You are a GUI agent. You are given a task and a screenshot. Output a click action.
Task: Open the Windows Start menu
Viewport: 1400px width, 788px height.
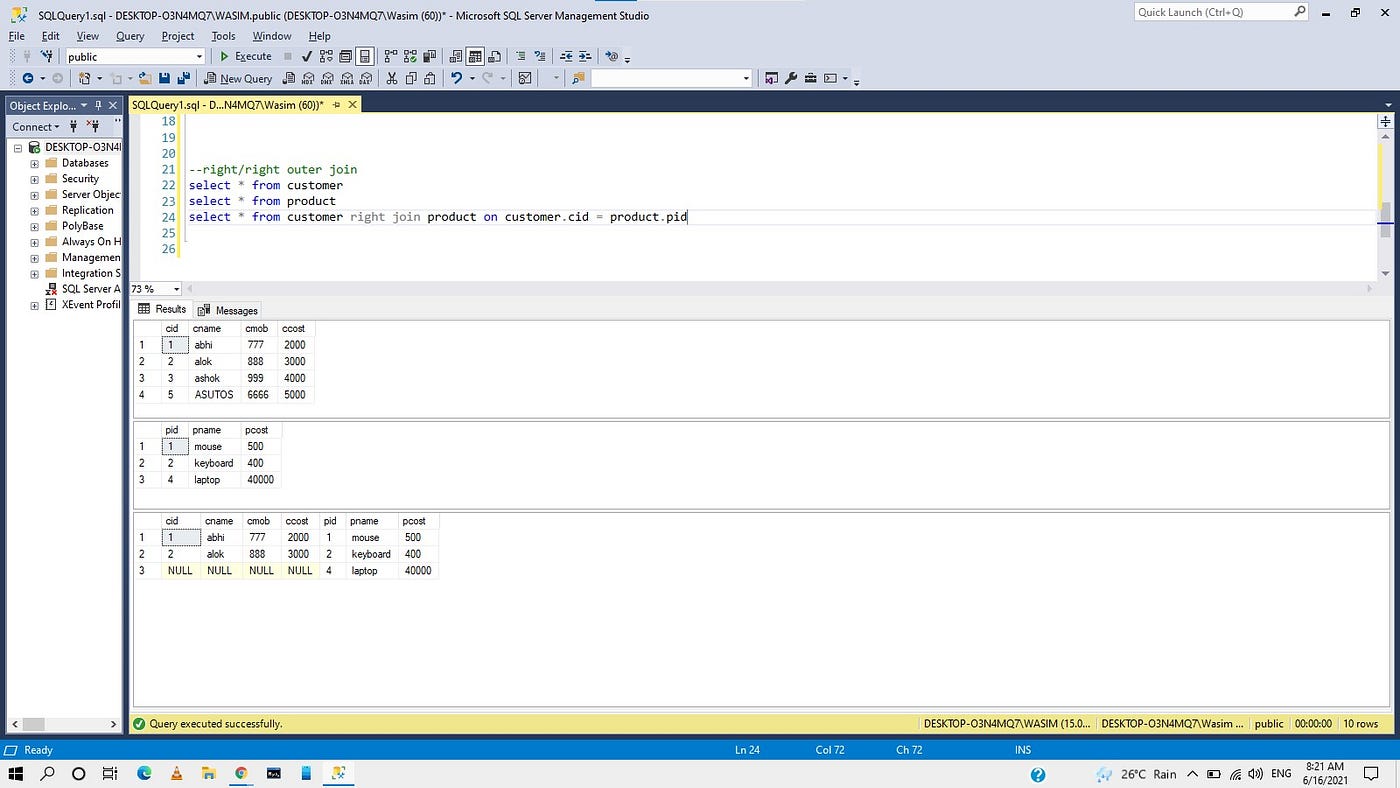(16, 773)
